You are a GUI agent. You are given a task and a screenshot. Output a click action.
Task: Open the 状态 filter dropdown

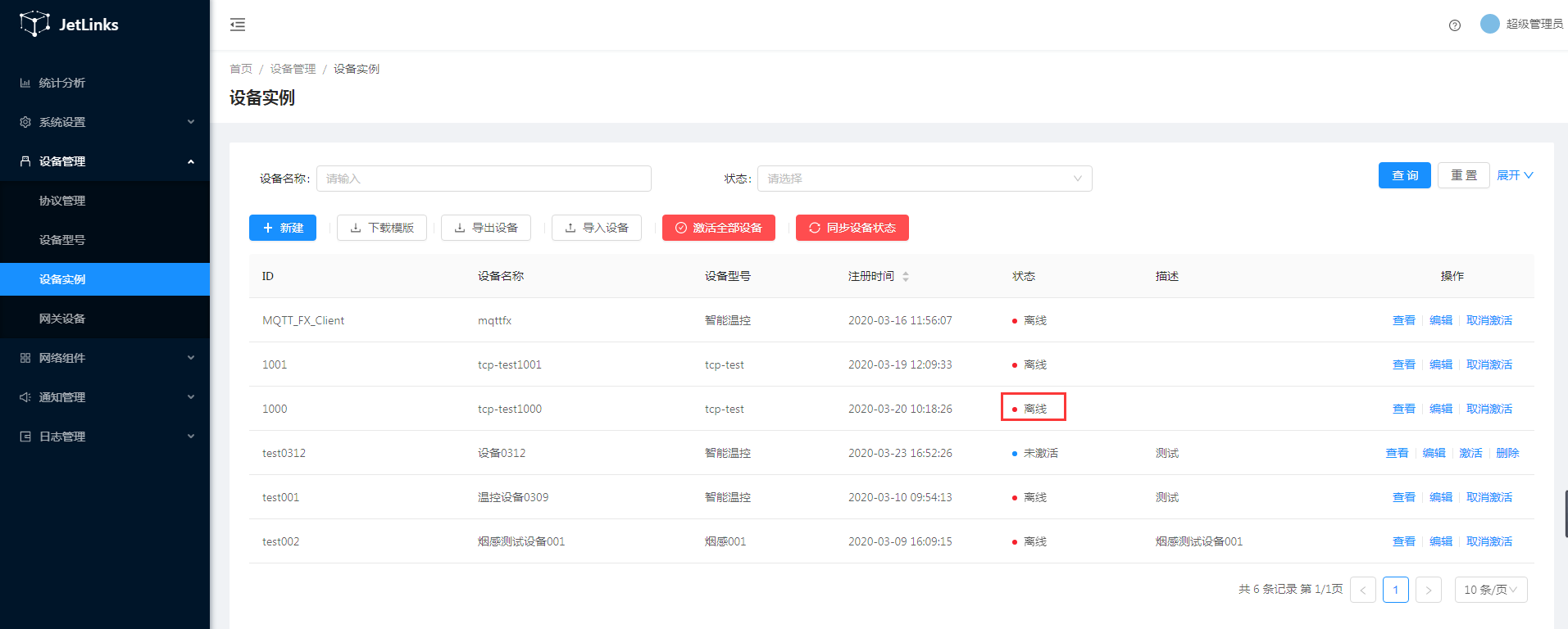(x=924, y=179)
